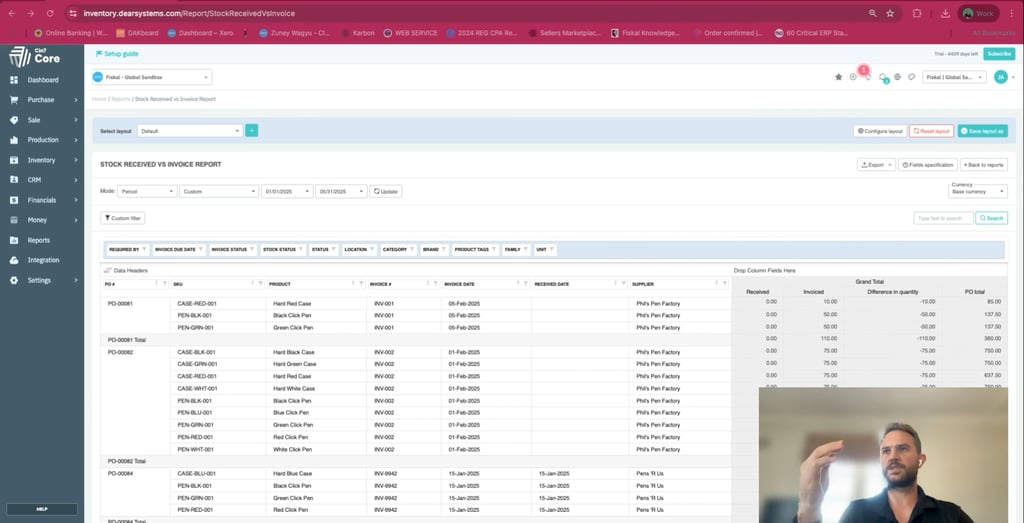This screenshot has height=523, width=1024.
Task: Open Fields specification
Action: 927,165
